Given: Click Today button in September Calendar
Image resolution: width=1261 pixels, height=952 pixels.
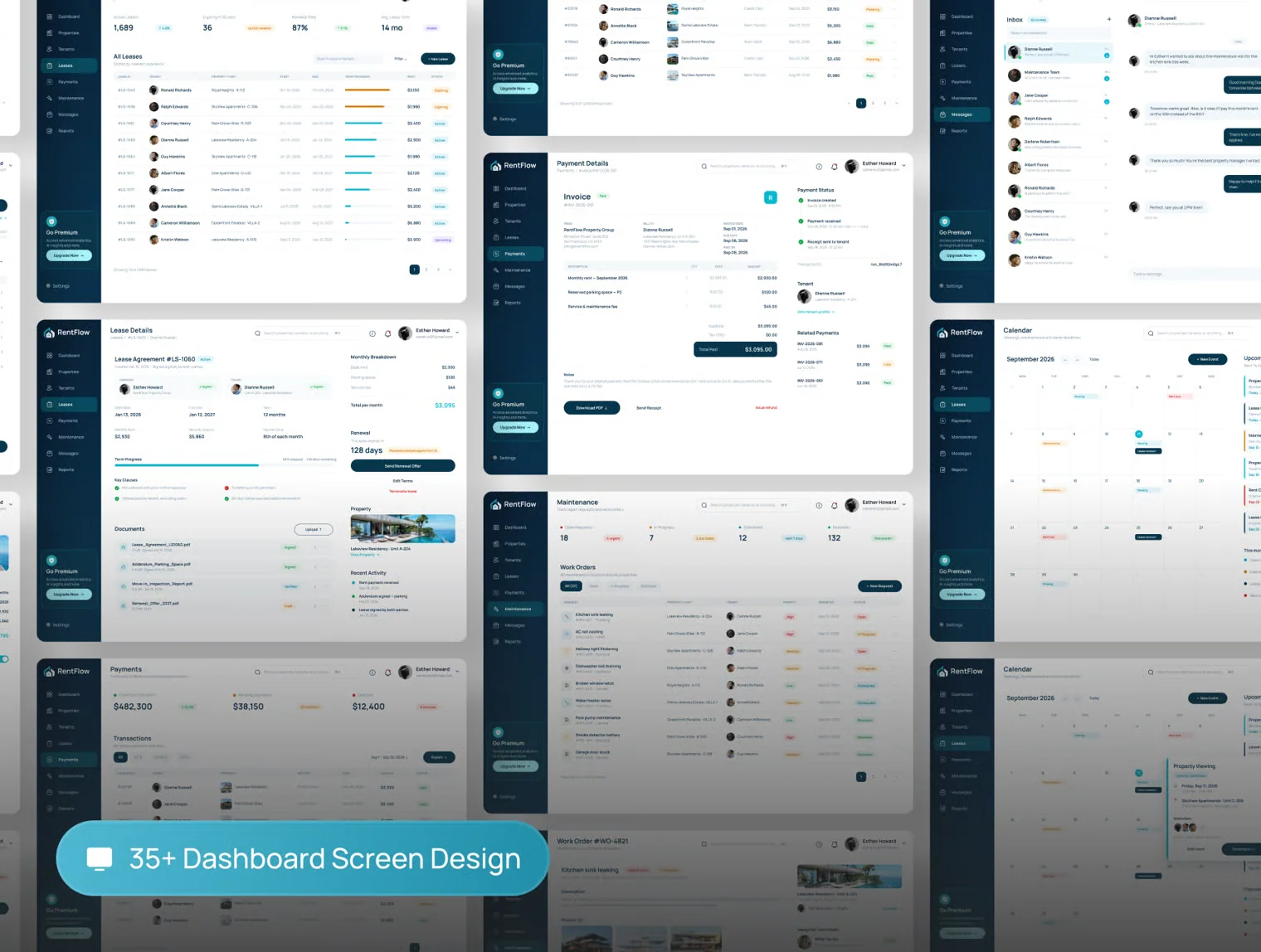Looking at the screenshot, I should 1094,359.
